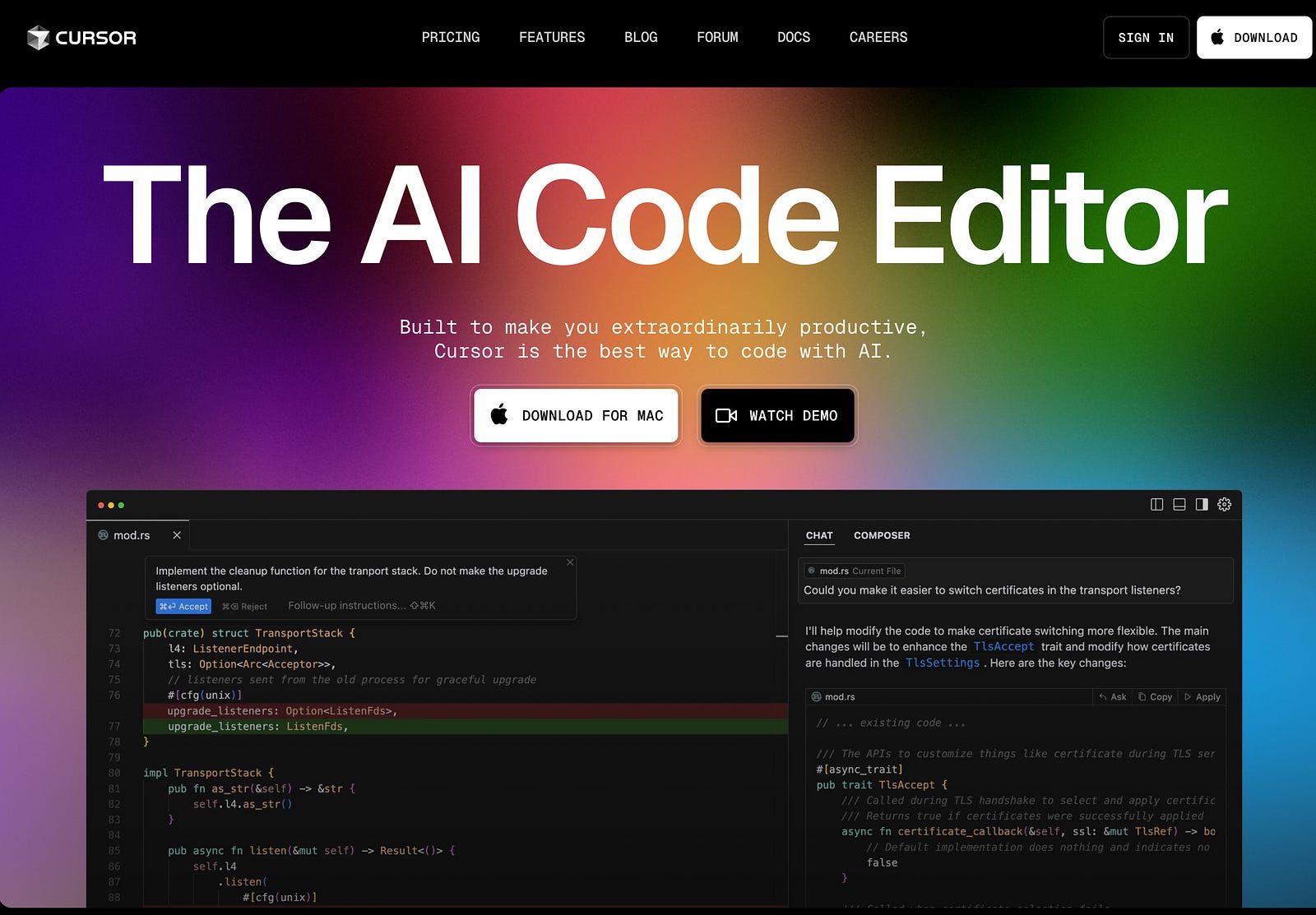
Task: Copy the mod.rs code block
Action: pos(1155,697)
